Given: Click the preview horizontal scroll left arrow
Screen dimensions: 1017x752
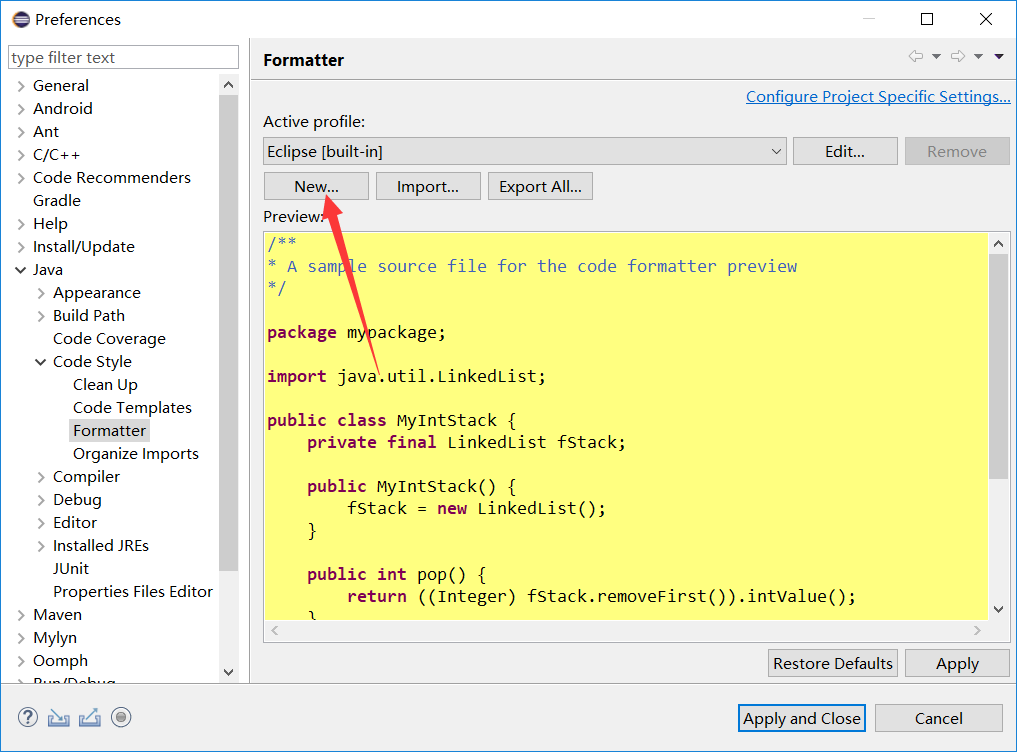Looking at the screenshot, I should click(x=275, y=631).
